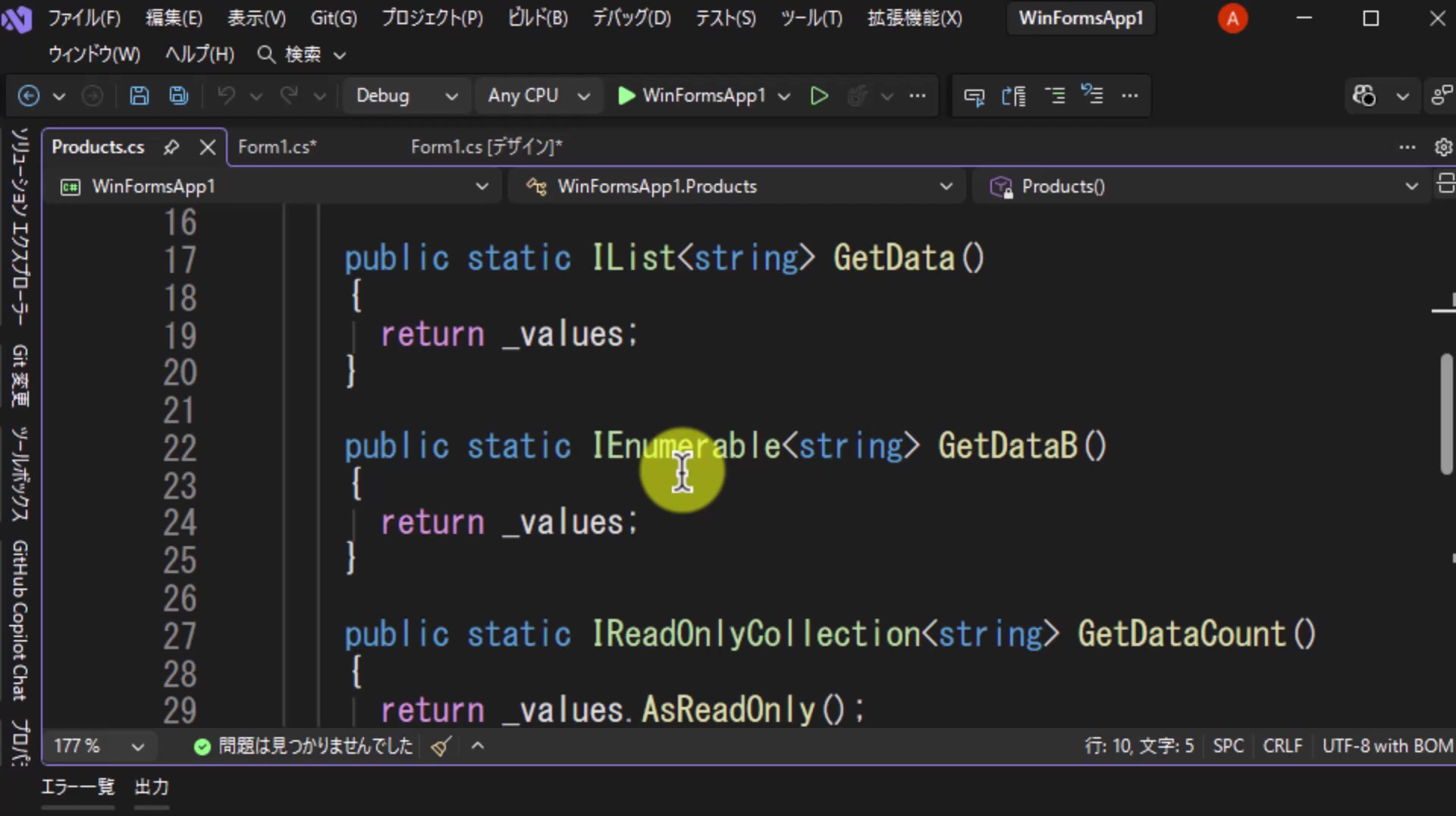The image size is (1456, 816).
Task: Pin the Products.cs tab
Action: (x=171, y=147)
